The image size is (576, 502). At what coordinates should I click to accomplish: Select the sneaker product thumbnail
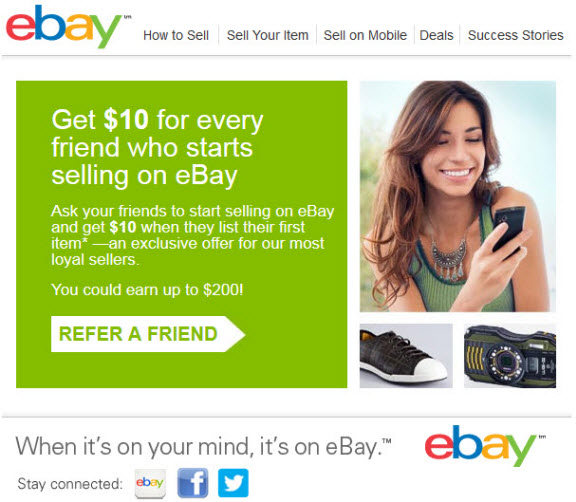tap(406, 355)
